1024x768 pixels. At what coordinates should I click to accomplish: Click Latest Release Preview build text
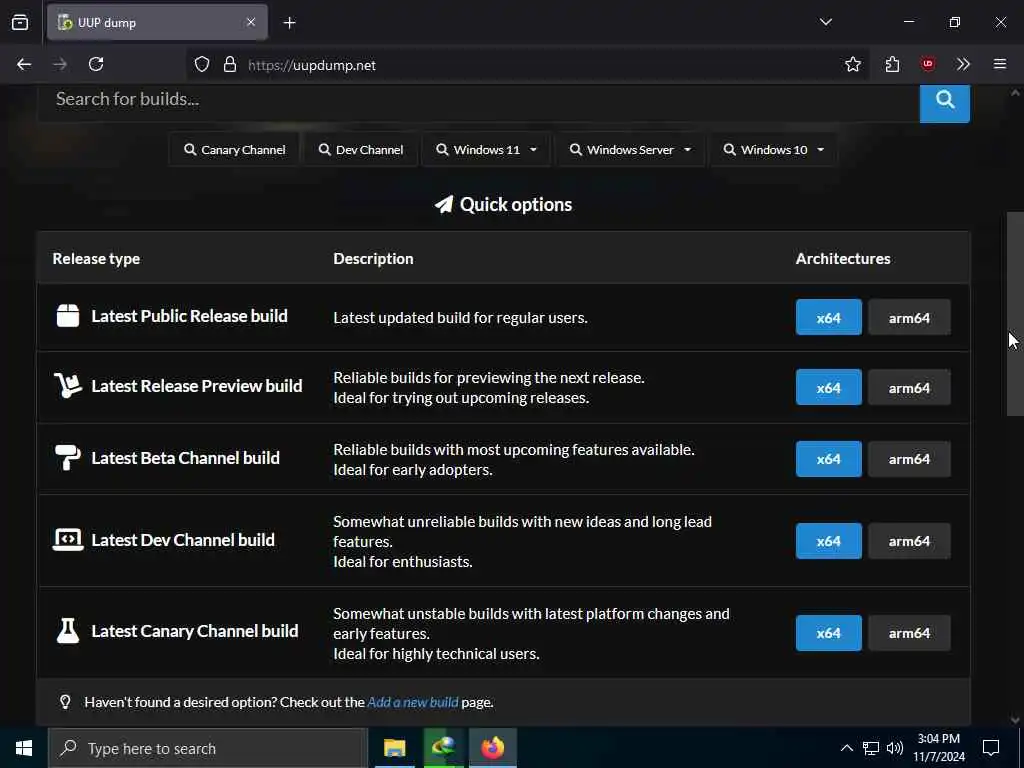click(197, 386)
